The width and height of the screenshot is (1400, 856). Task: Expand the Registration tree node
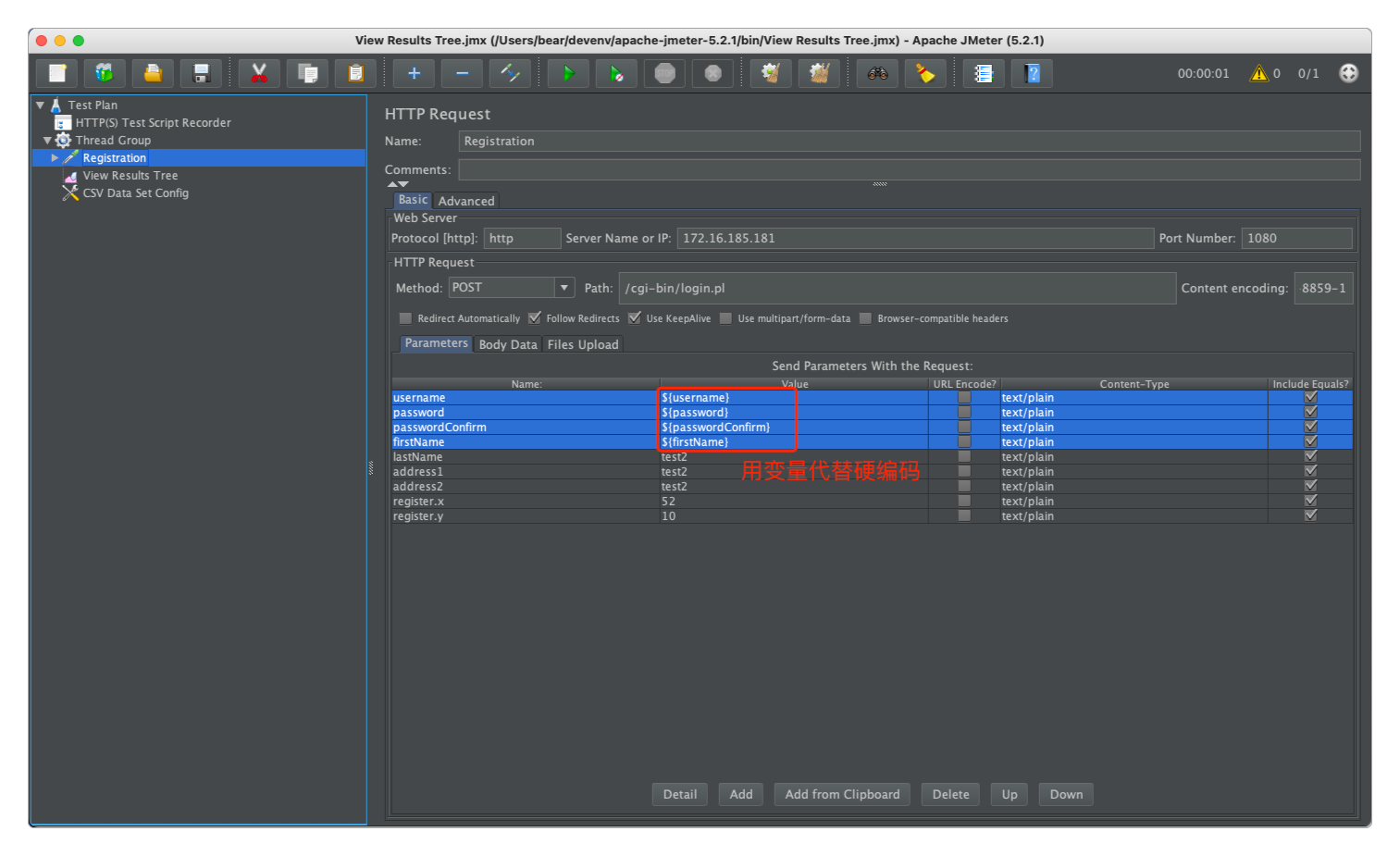(x=55, y=157)
